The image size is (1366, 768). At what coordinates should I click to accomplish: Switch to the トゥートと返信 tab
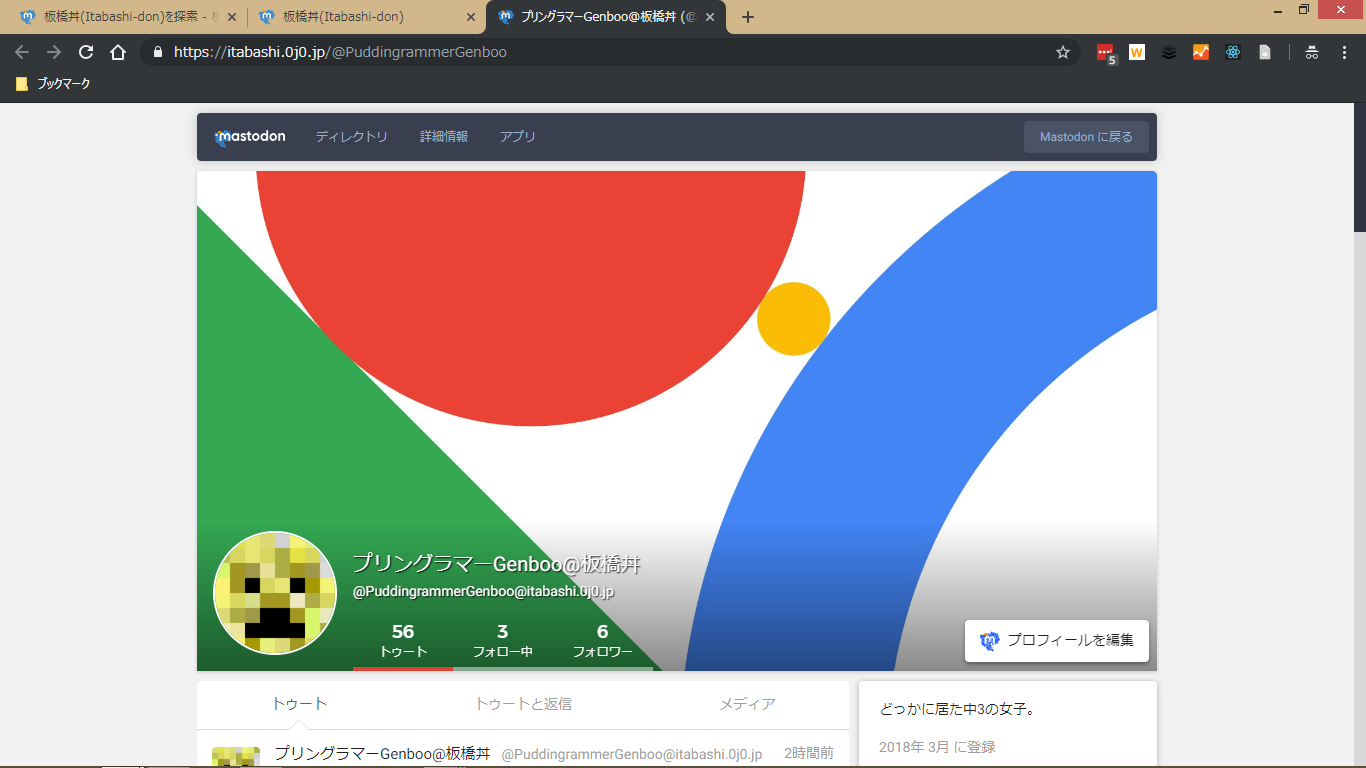(523, 704)
